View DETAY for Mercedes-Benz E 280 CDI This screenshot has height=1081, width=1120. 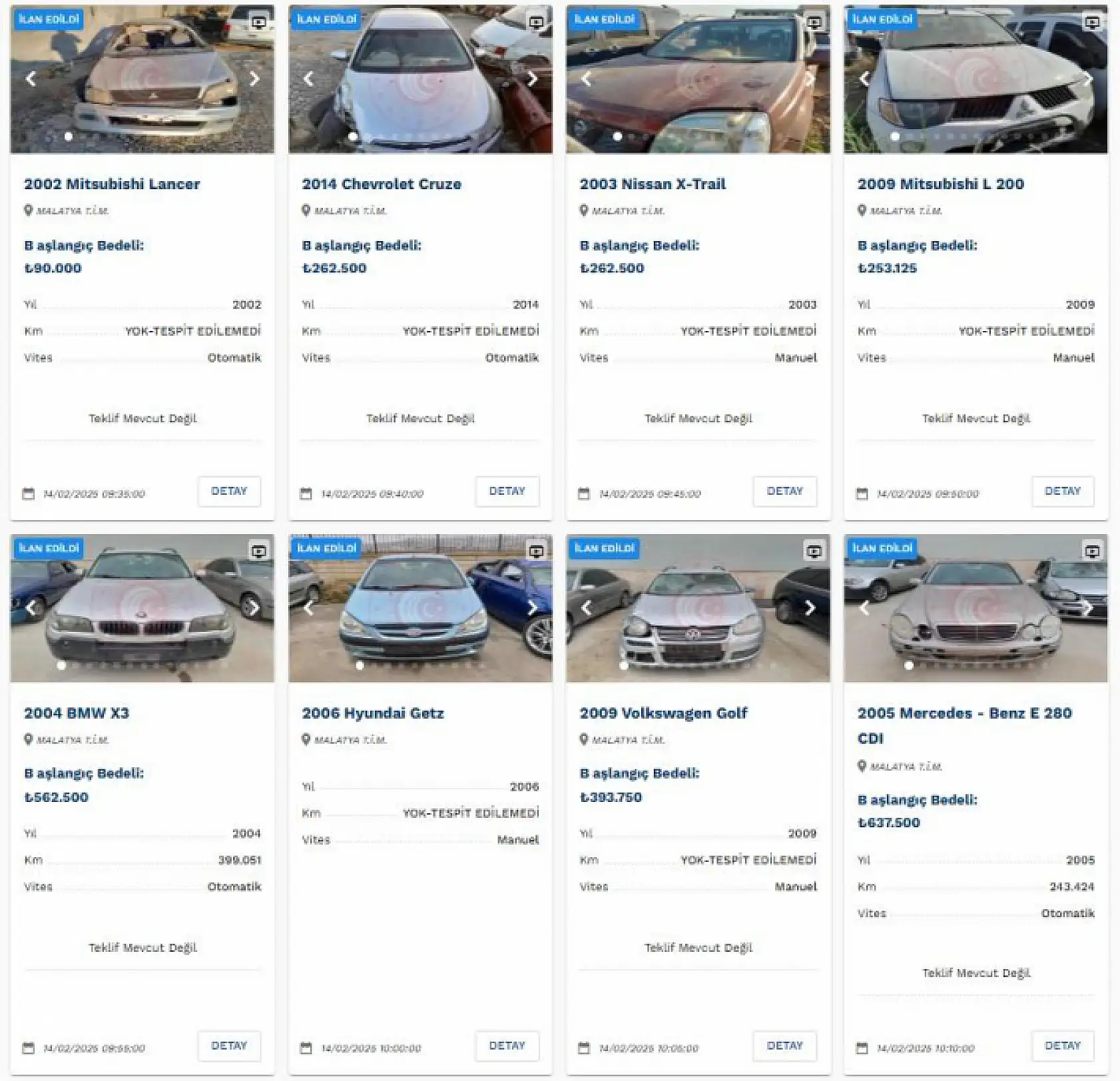pyautogui.click(x=1063, y=1046)
